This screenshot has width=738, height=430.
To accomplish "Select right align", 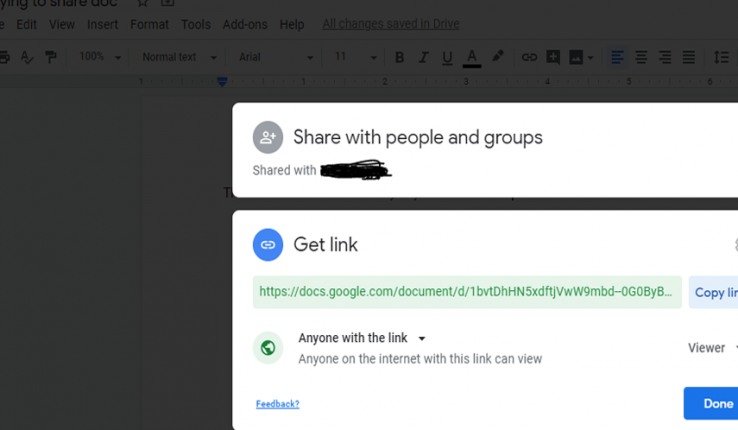I will click(x=665, y=57).
